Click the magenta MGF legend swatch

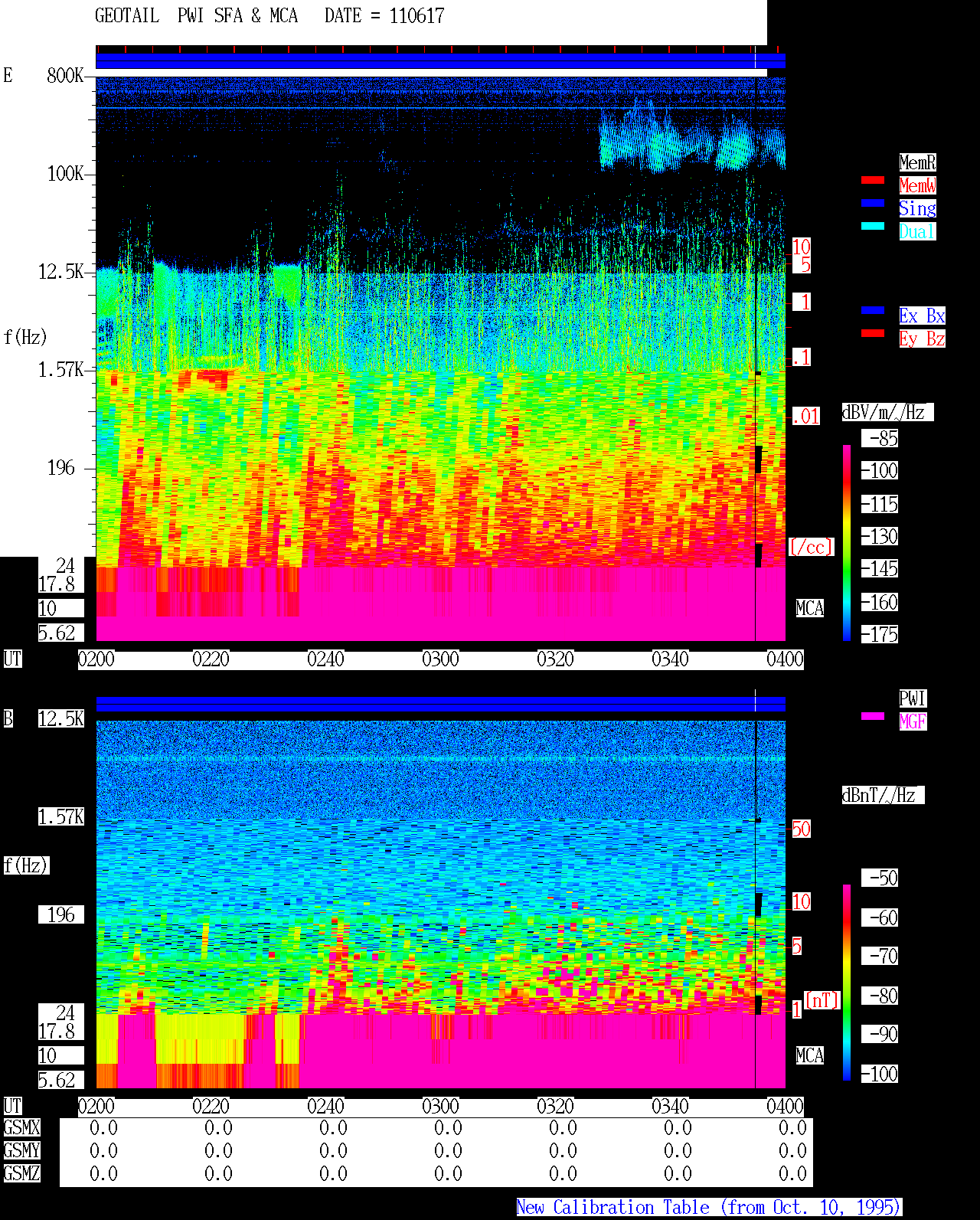(873, 716)
